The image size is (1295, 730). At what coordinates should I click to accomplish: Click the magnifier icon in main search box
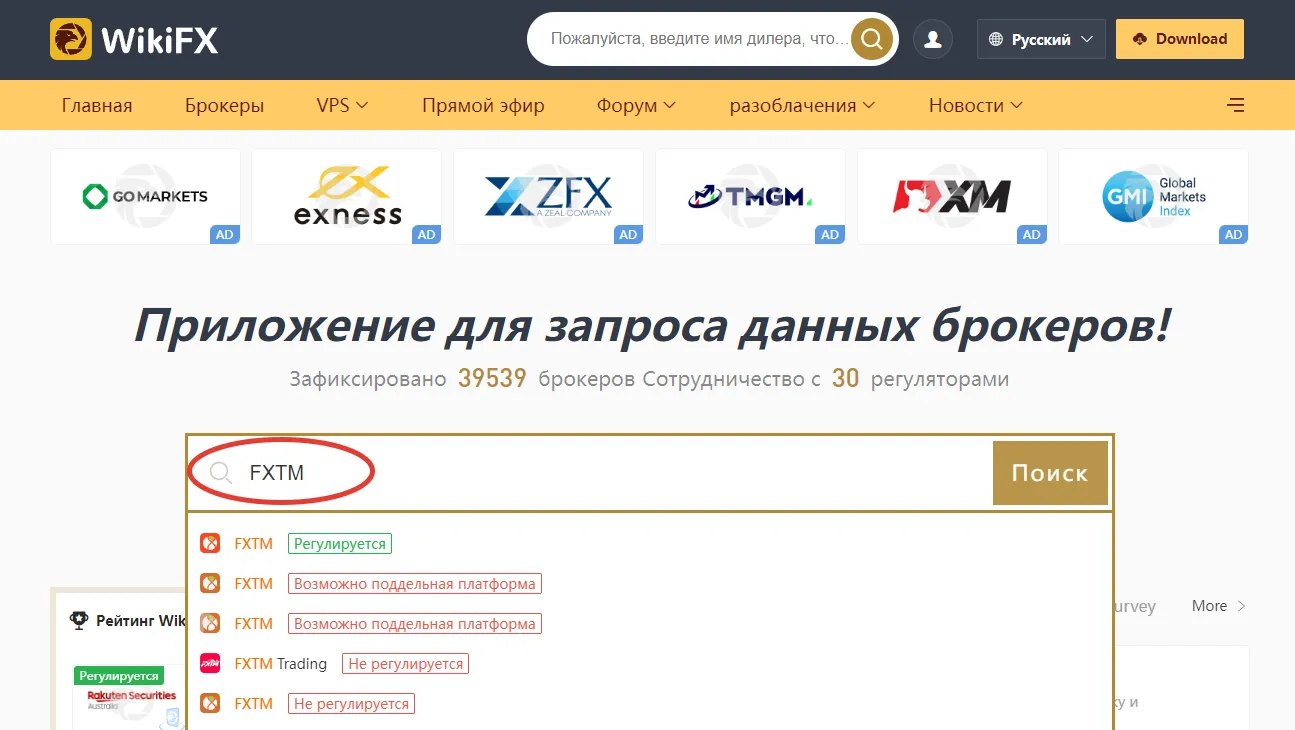tap(221, 473)
